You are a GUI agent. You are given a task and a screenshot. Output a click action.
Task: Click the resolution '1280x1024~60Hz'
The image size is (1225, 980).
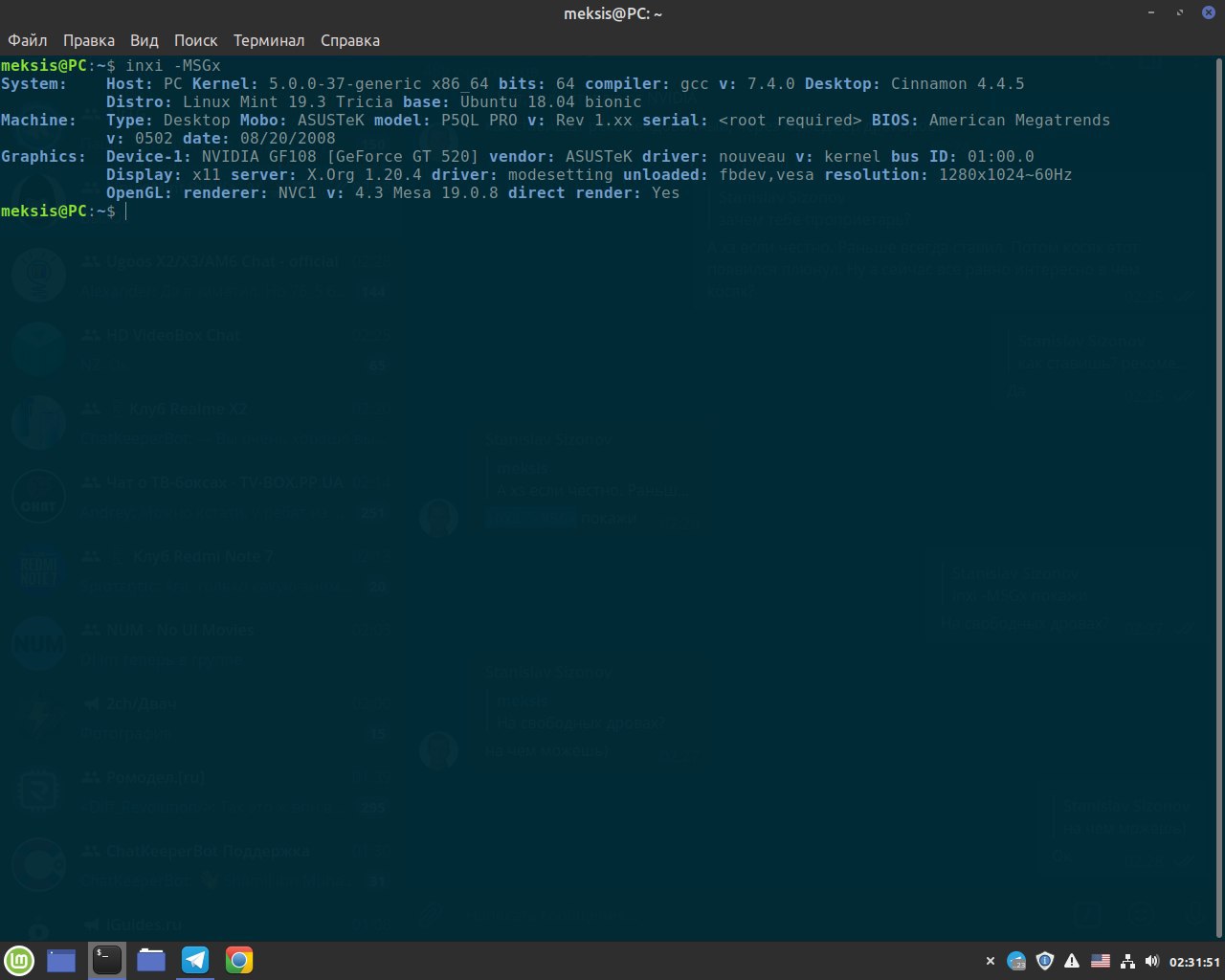tap(1006, 174)
